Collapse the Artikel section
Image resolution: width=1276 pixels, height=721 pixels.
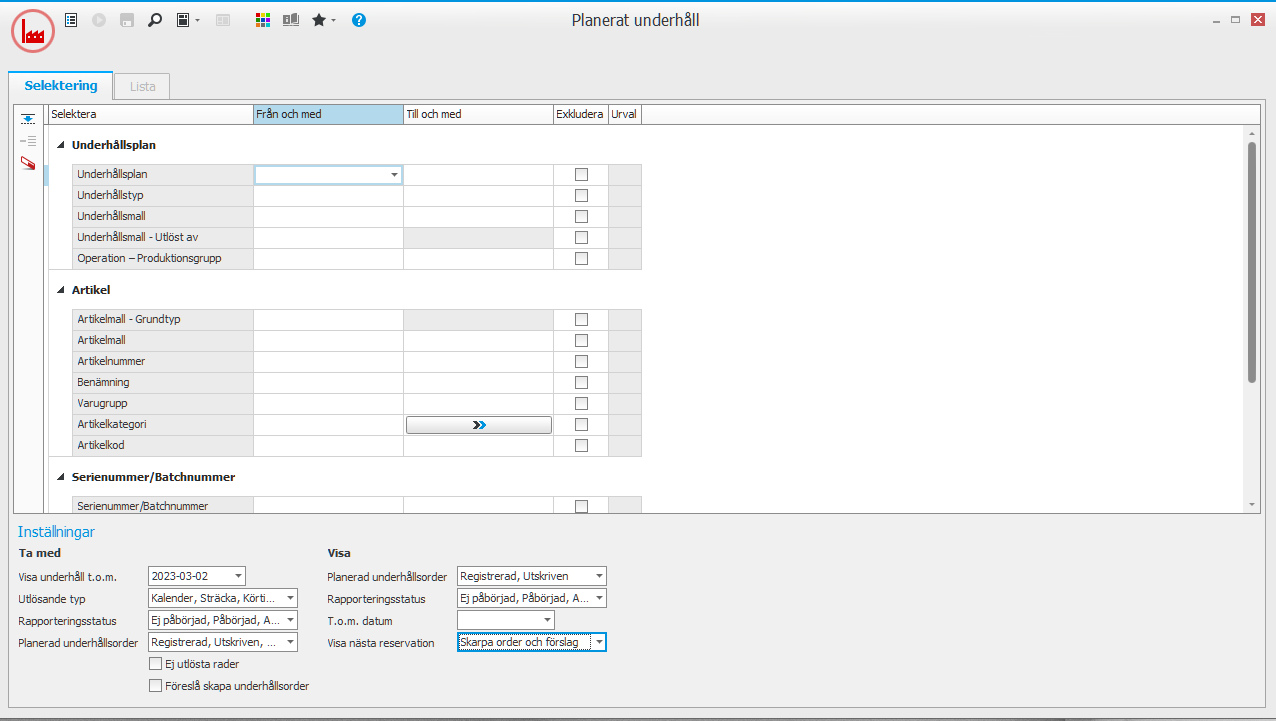62,290
